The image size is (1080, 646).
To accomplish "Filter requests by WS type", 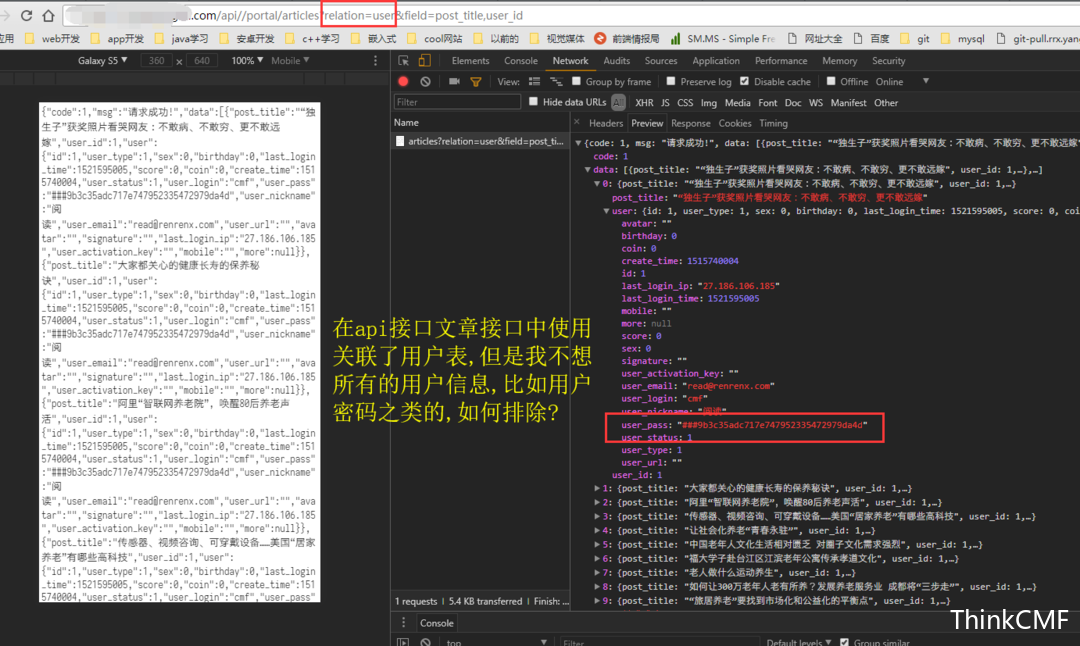I will 816,103.
